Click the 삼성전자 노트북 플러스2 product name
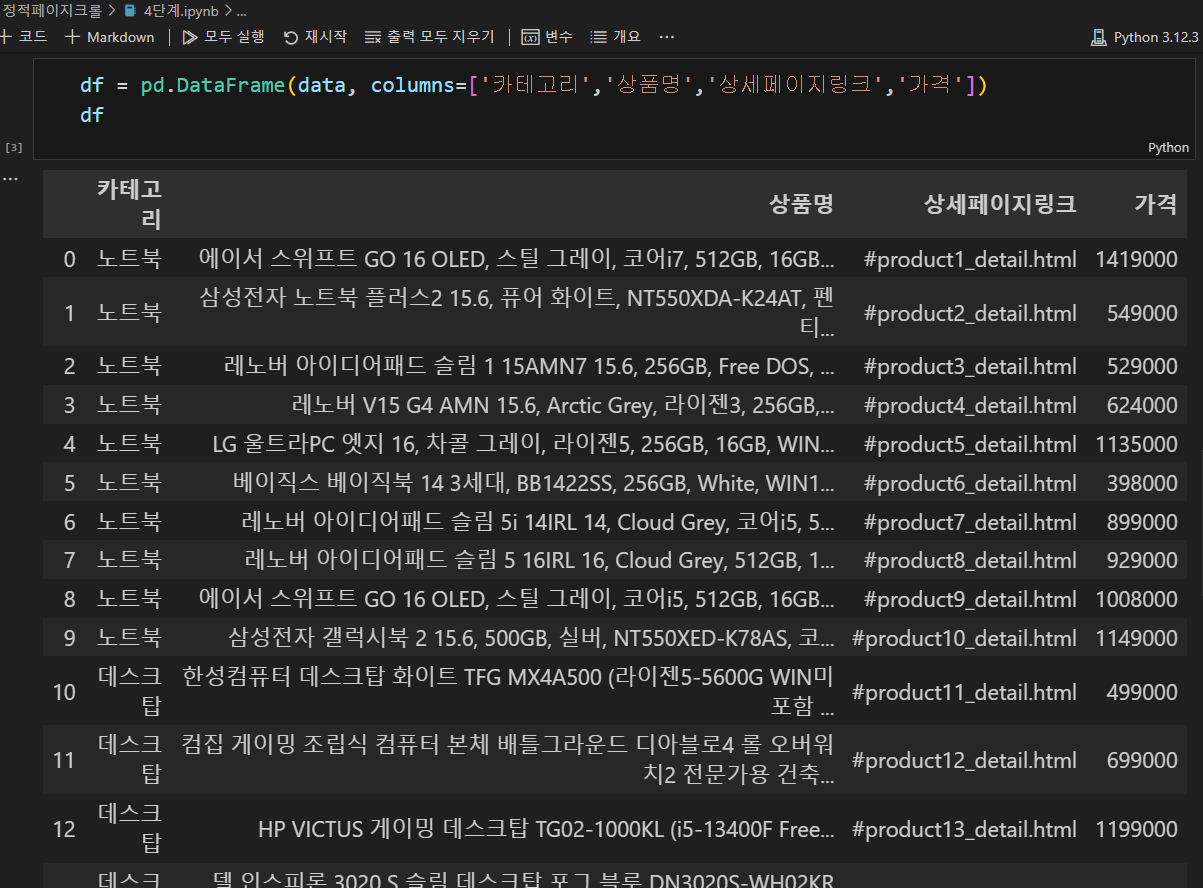1203x888 pixels. click(517, 312)
